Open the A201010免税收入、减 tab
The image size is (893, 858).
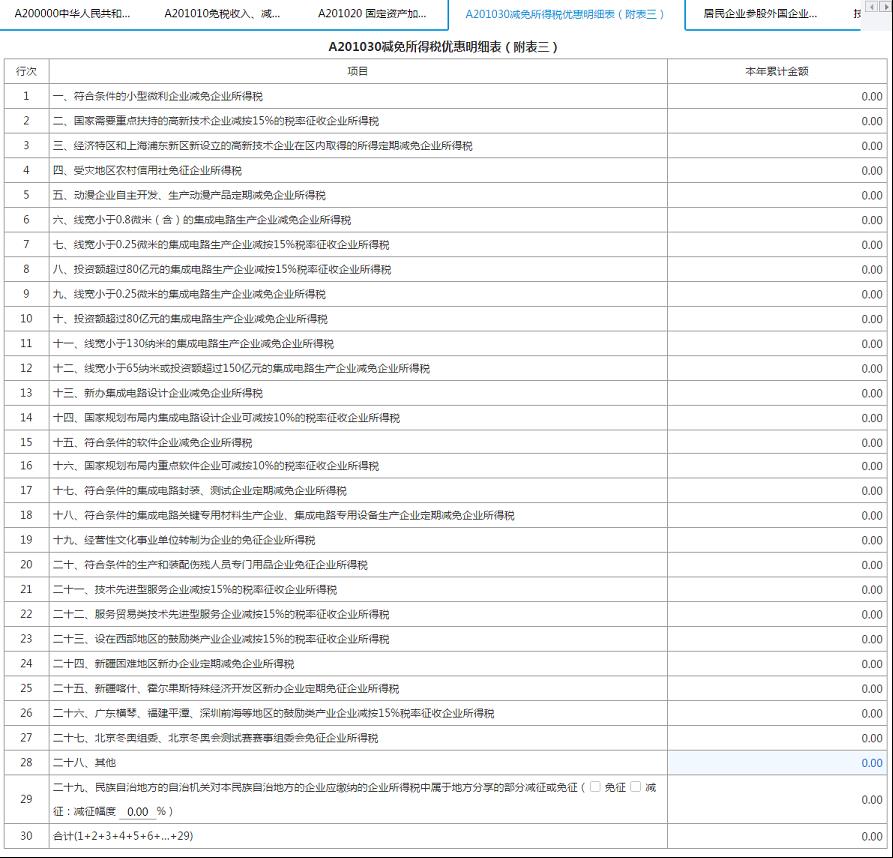[221, 14]
